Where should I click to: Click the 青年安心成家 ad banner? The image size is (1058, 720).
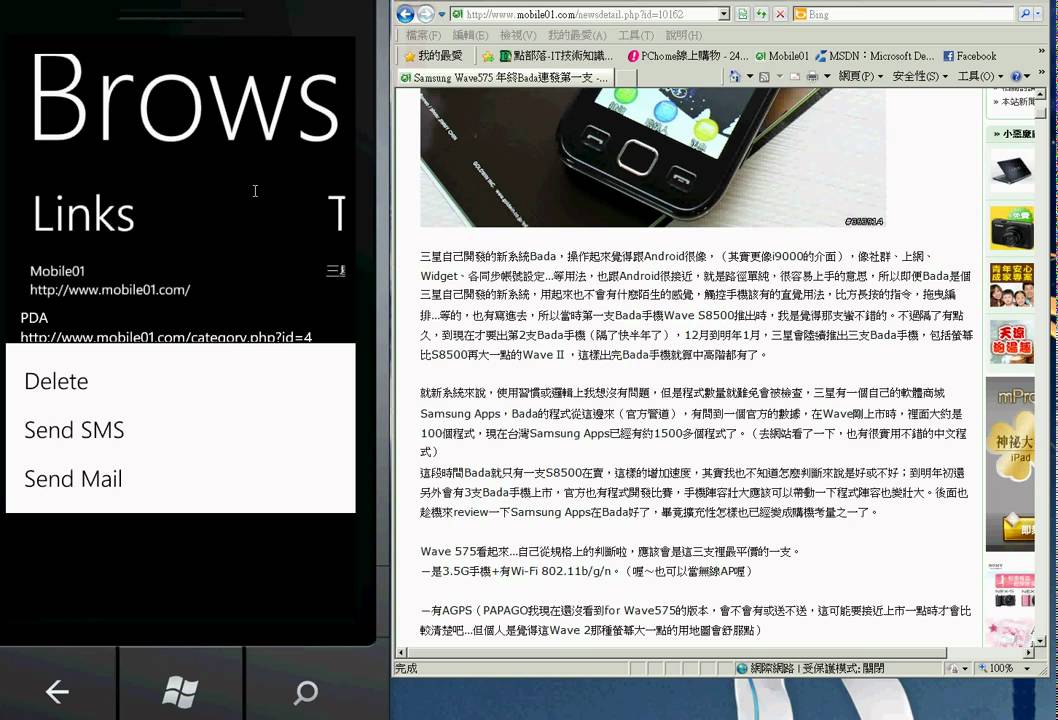pos(1011,285)
